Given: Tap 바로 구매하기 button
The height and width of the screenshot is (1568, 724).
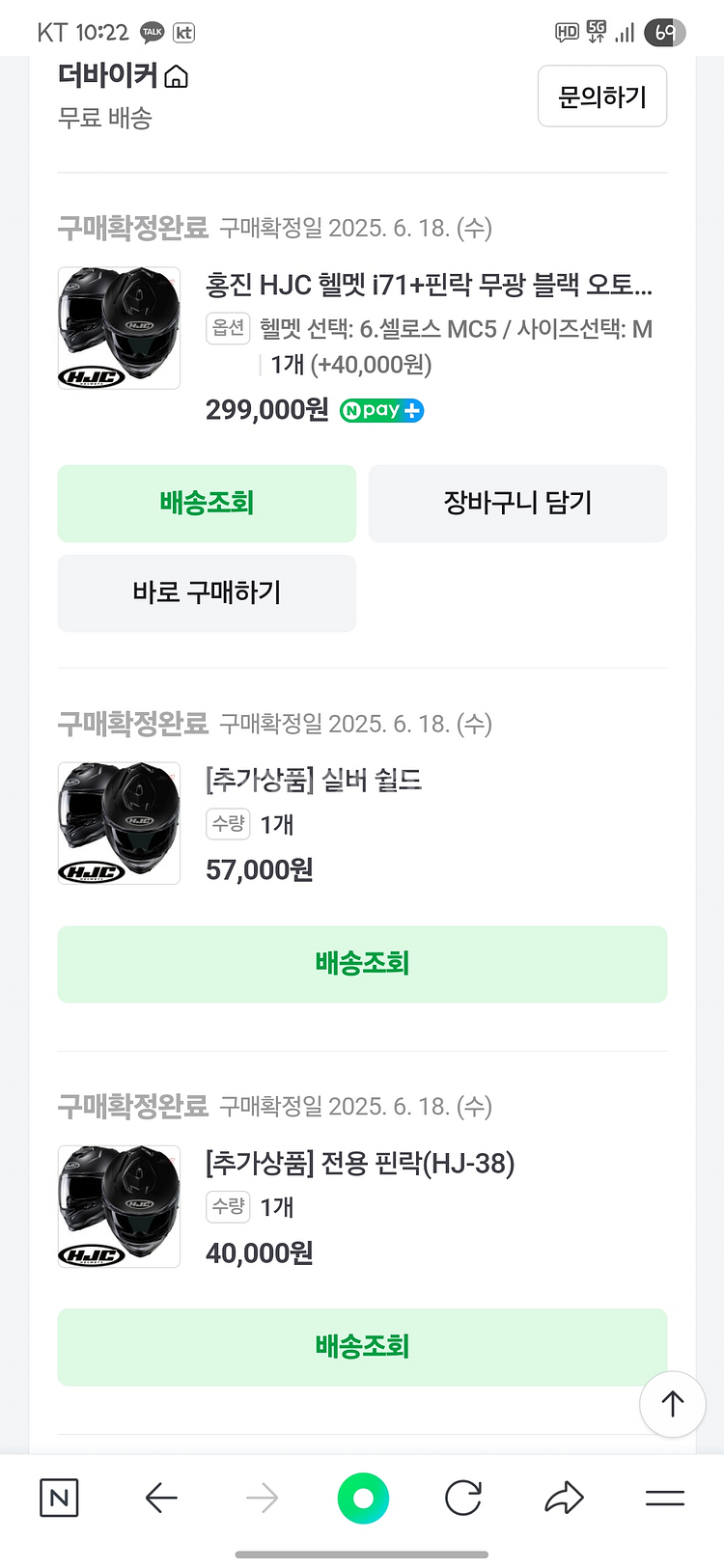Looking at the screenshot, I should tap(207, 592).
